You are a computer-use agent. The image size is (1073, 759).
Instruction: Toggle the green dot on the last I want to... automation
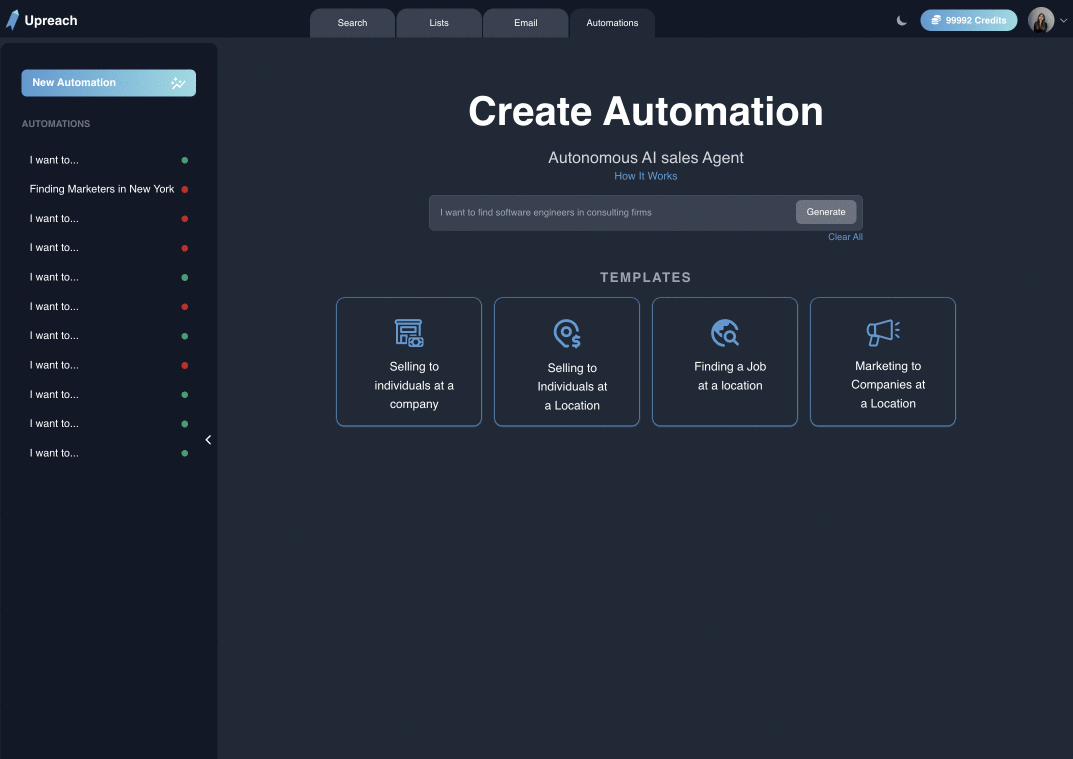click(x=184, y=452)
